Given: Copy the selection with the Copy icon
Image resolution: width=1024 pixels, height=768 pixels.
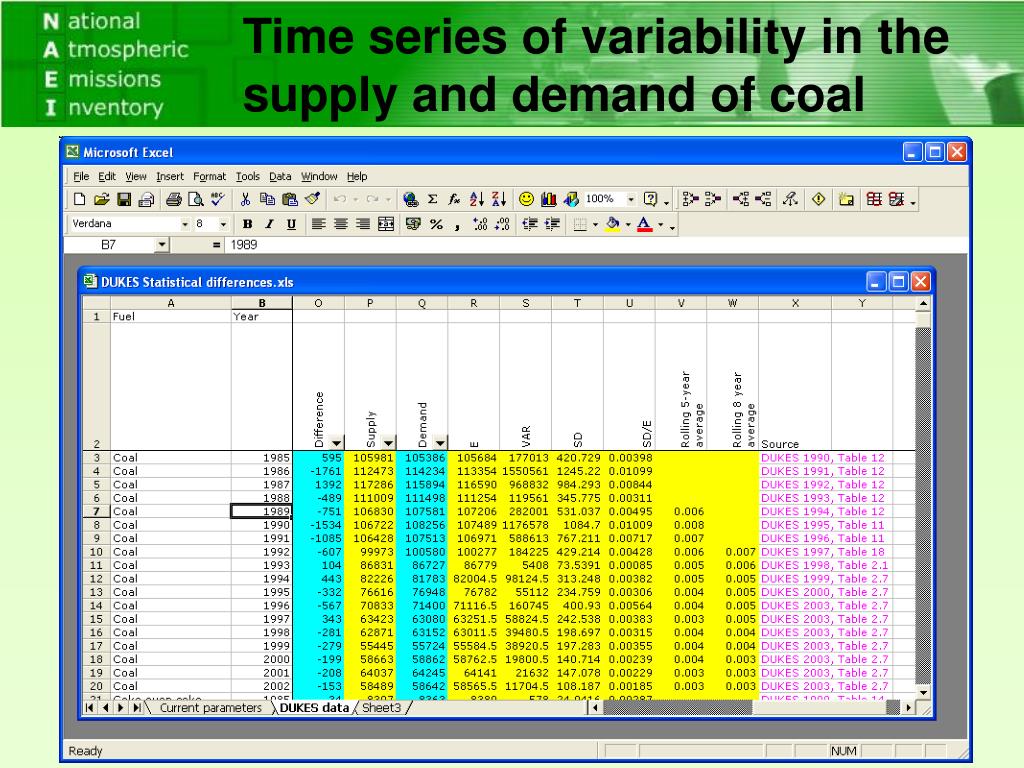Looking at the screenshot, I should (267, 199).
